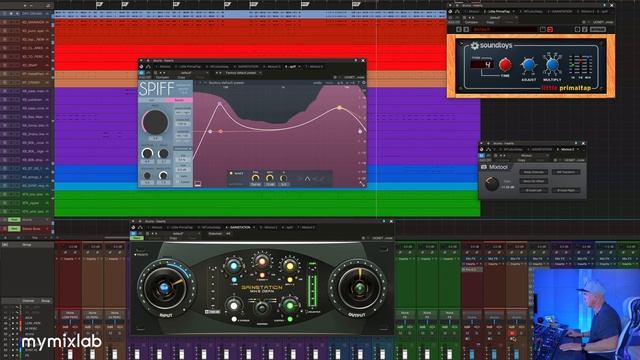Click Block DC Offset button in Mixtool
Screen dimensions: 640x360
[x=533, y=181]
